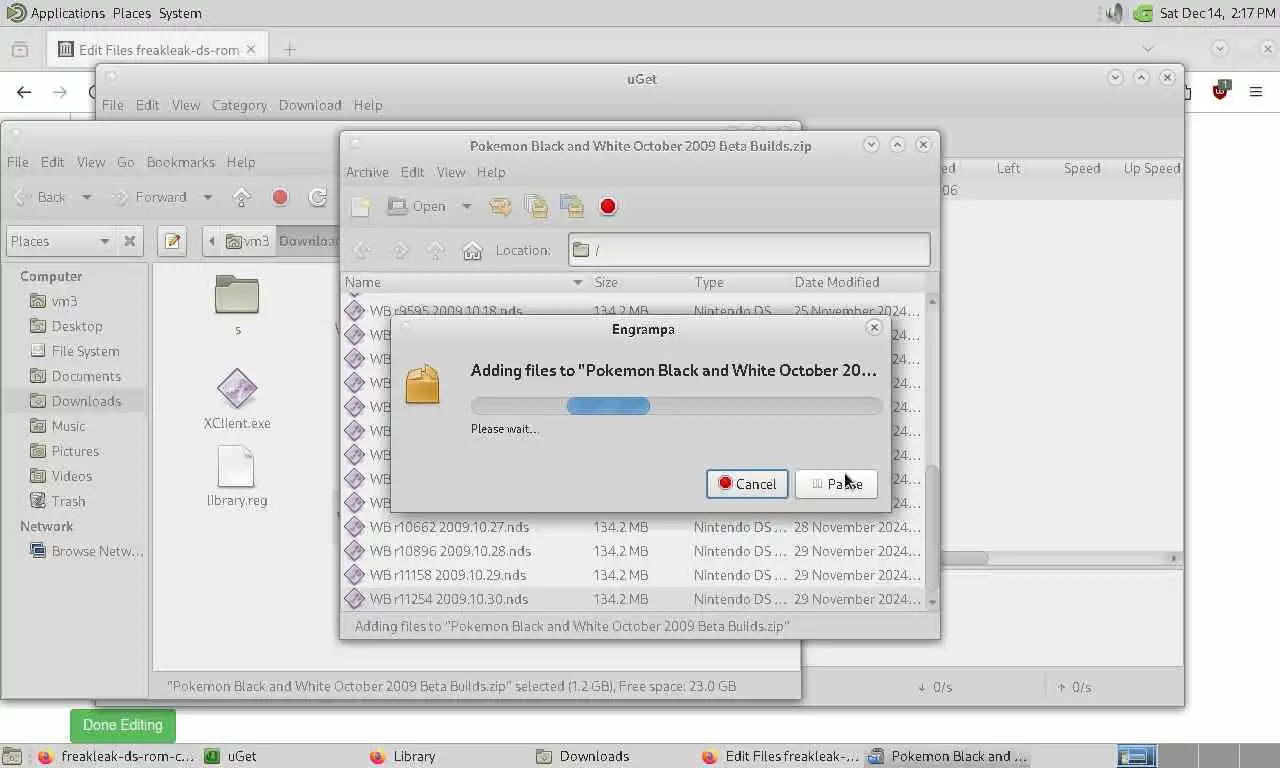Open the Download menu in uGet
Image resolution: width=1280 pixels, height=768 pixels.
point(310,105)
